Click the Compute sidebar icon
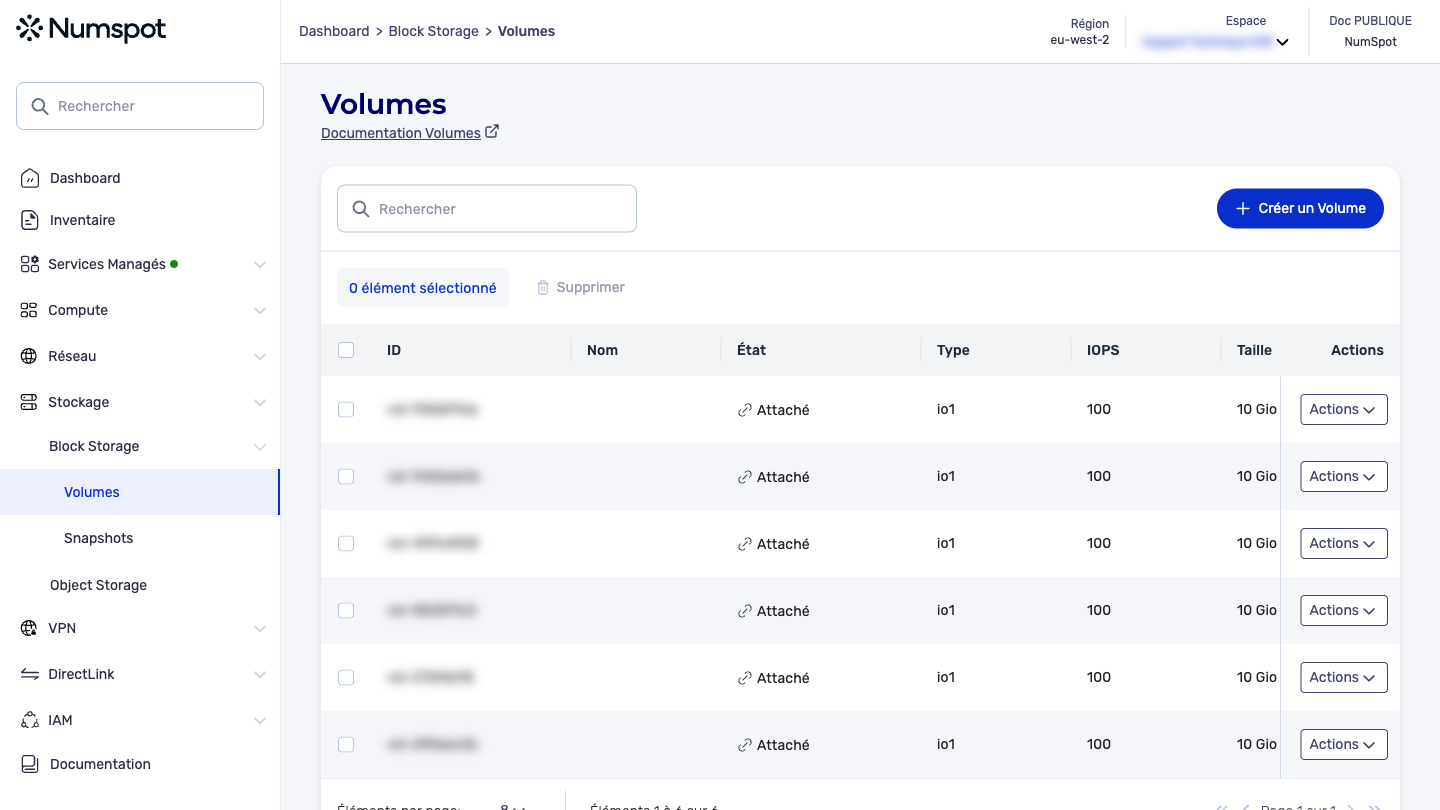 pos(29,310)
